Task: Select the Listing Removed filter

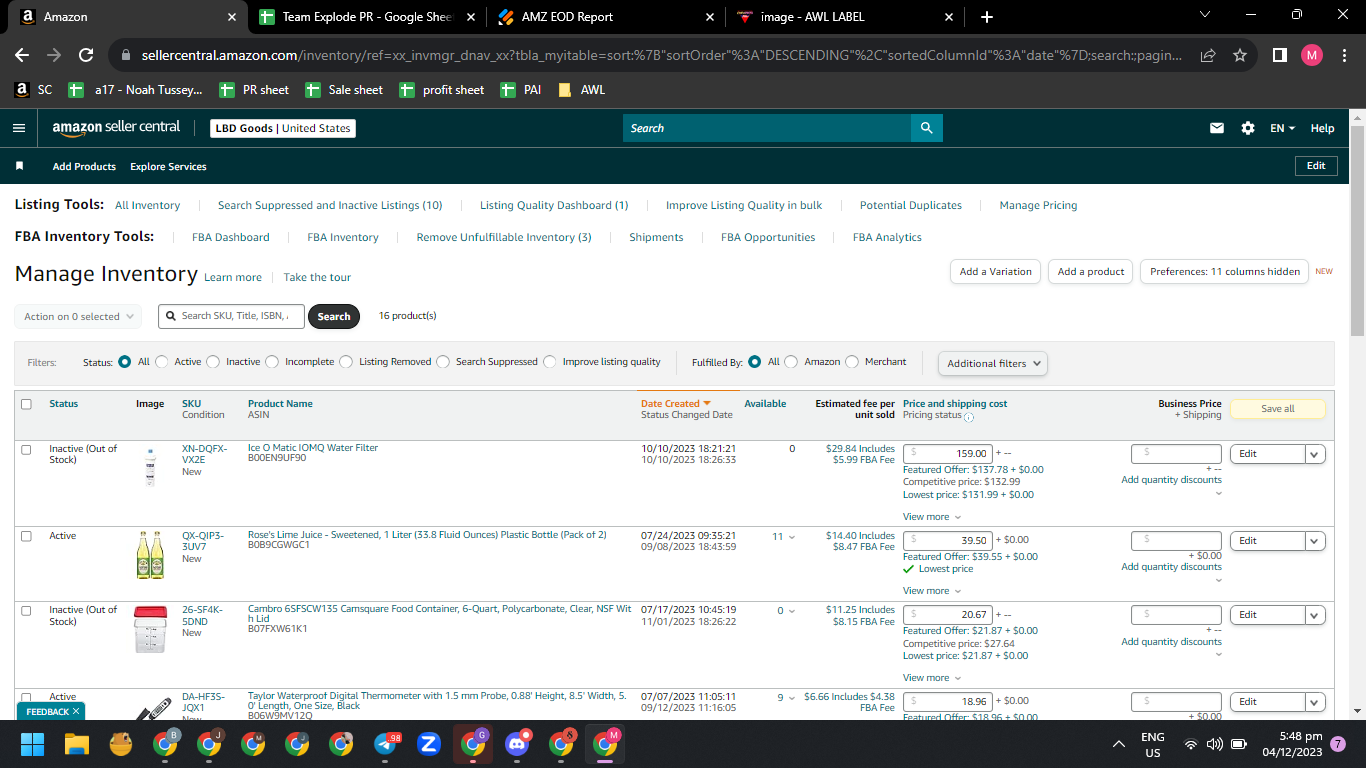Action: coord(346,362)
